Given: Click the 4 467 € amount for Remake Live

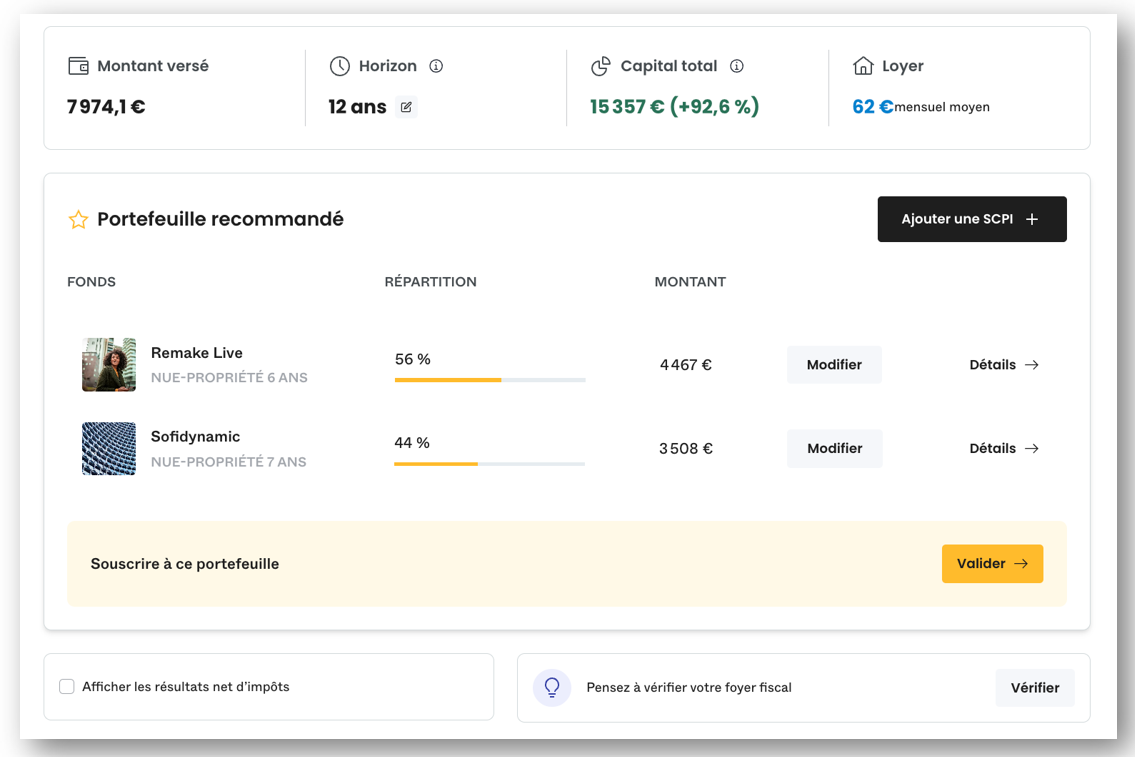Looking at the screenshot, I should pyautogui.click(x=685, y=365).
